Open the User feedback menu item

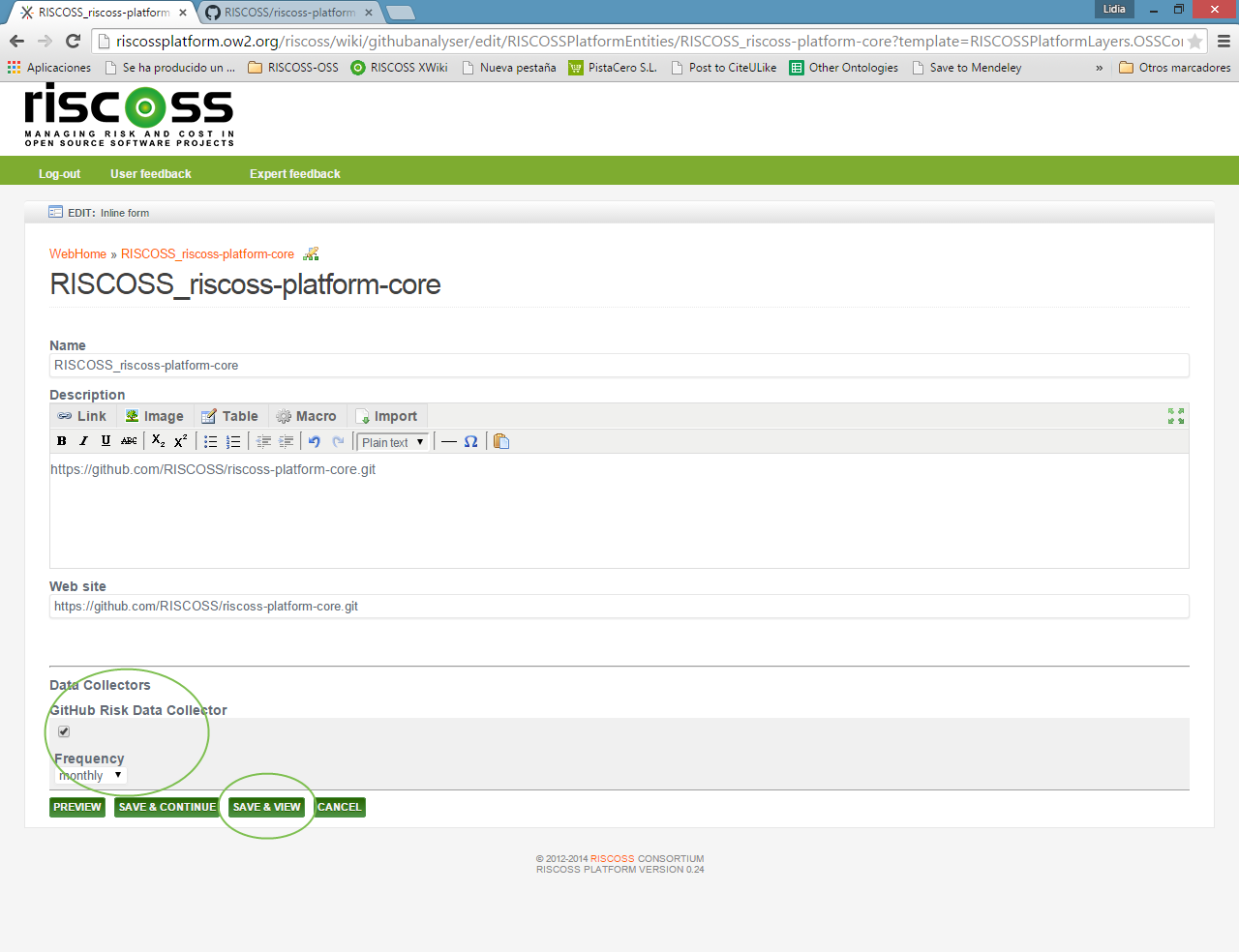tap(151, 174)
